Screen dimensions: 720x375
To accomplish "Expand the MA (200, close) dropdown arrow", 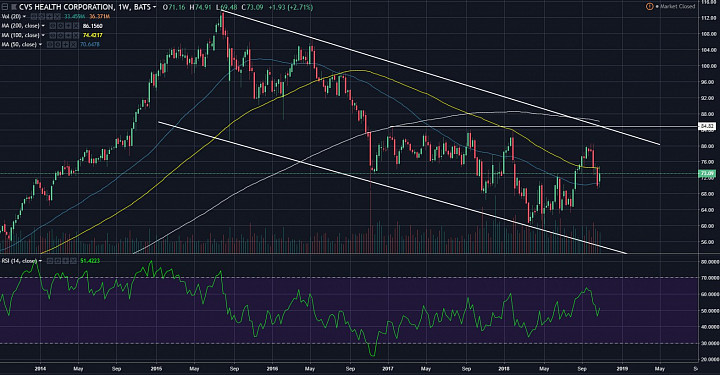I will point(43,26).
